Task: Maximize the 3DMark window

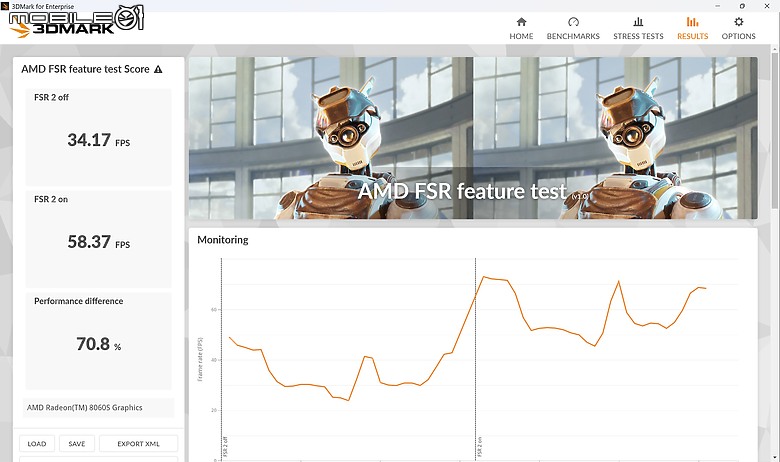Action: point(742,6)
